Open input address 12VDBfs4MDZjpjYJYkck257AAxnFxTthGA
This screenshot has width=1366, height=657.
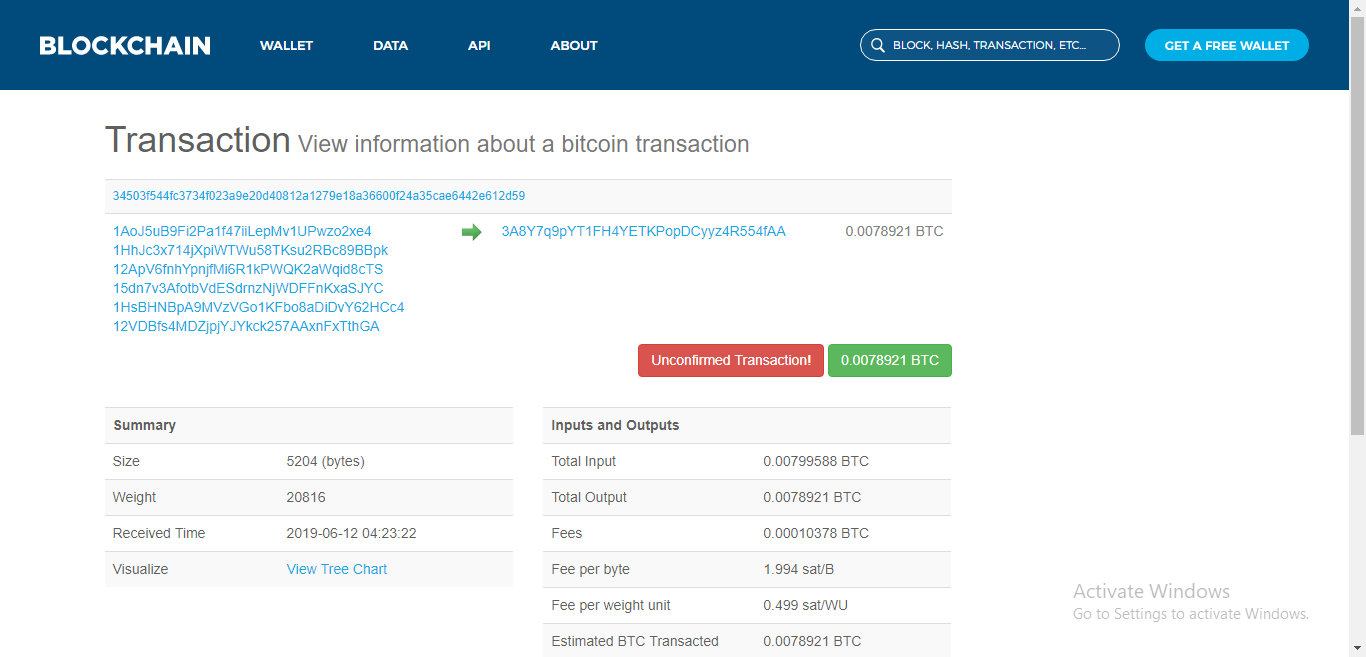tap(246, 326)
